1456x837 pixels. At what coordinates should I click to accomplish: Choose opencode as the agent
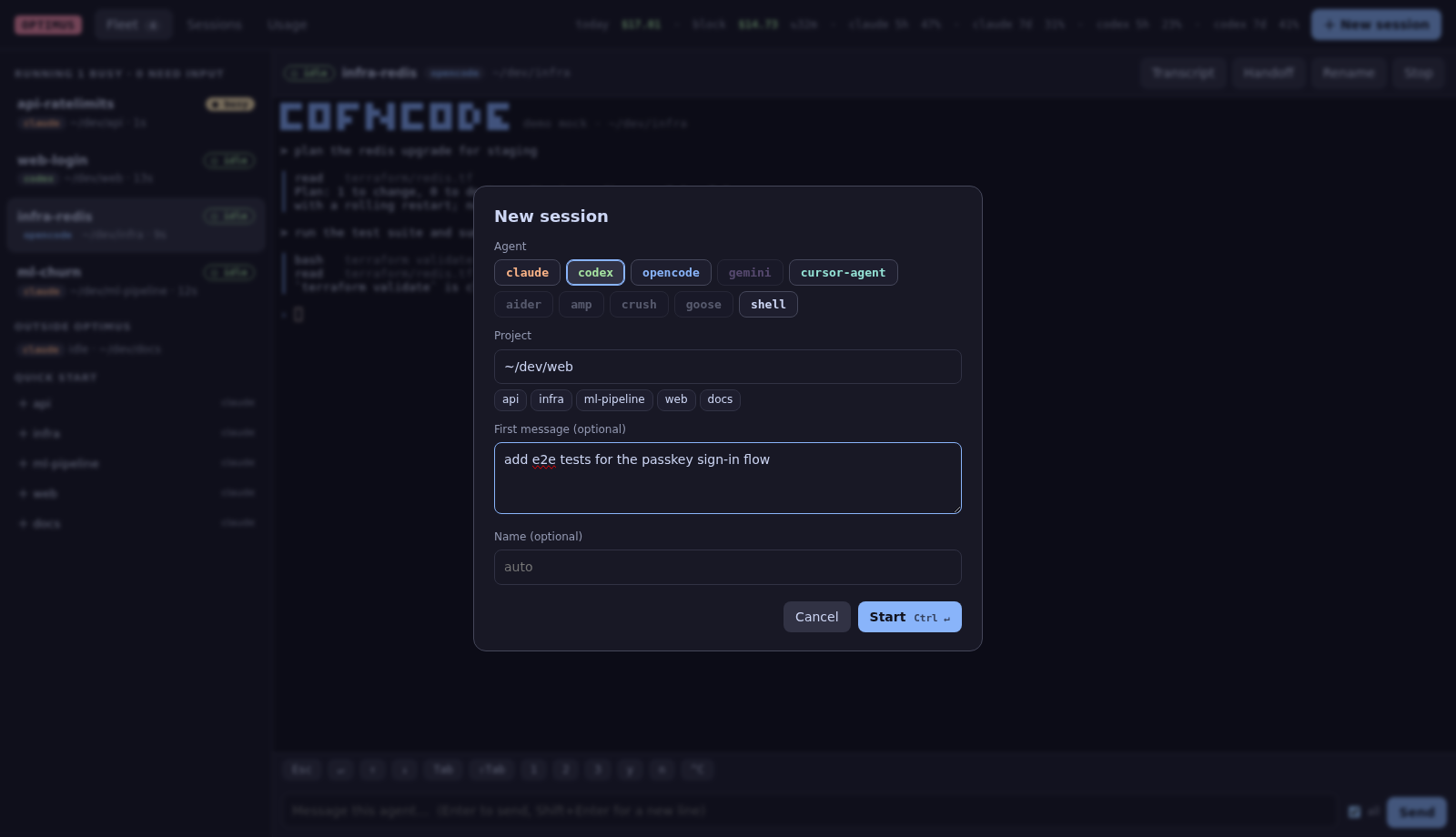coord(671,273)
